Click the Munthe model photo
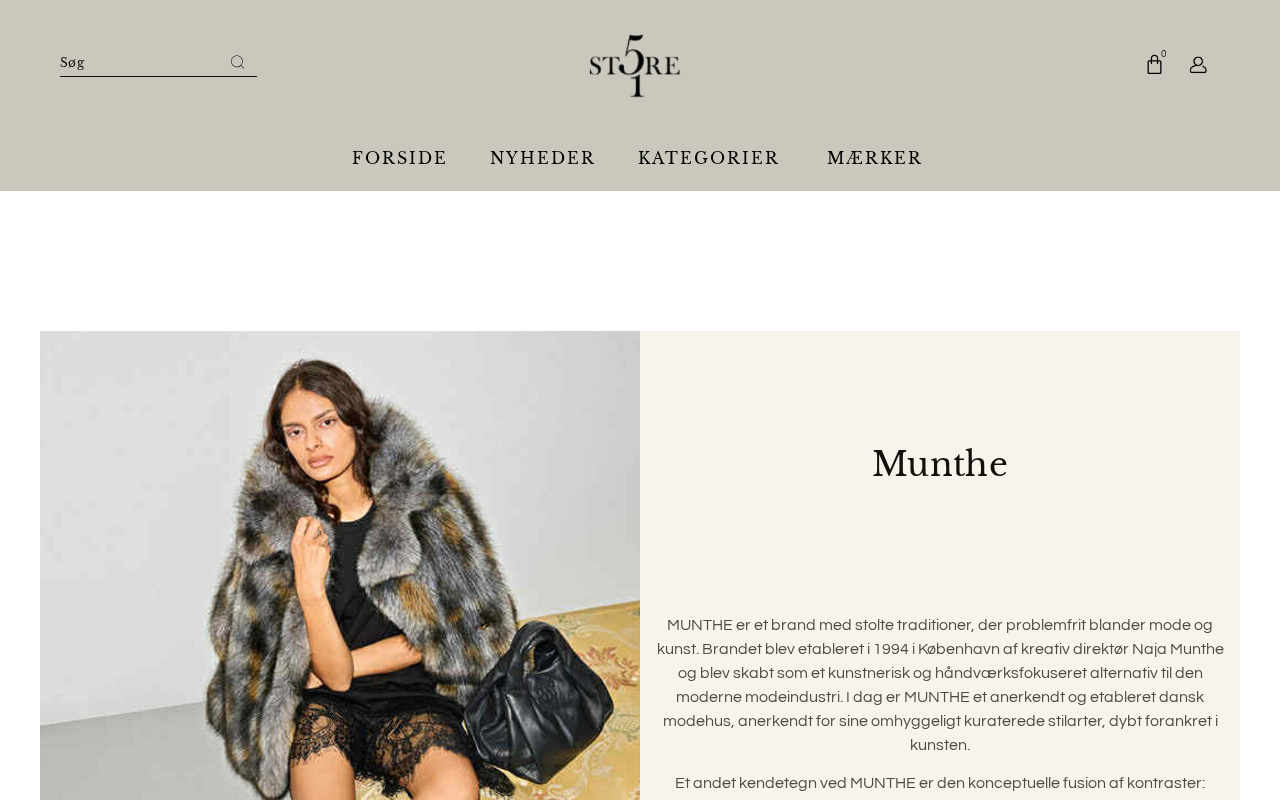 tap(340, 565)
